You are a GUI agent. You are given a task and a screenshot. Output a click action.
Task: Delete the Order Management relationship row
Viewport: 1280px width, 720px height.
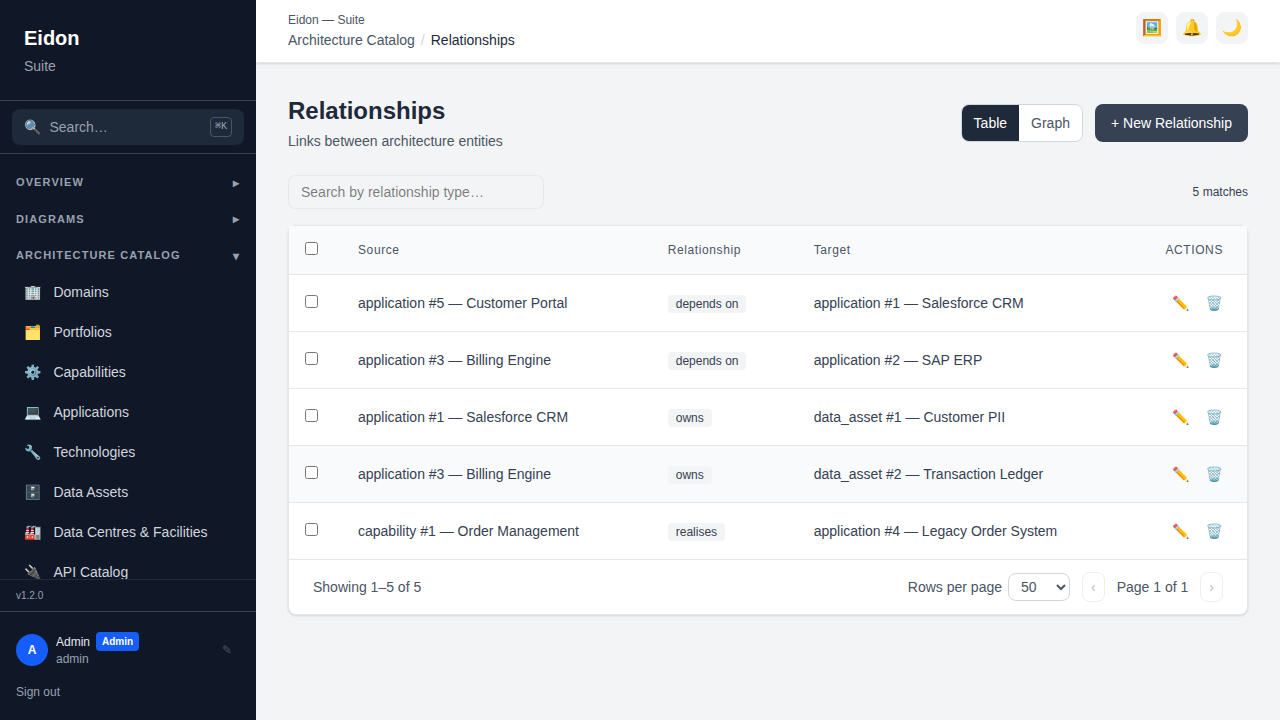[x=1214, y=531]
